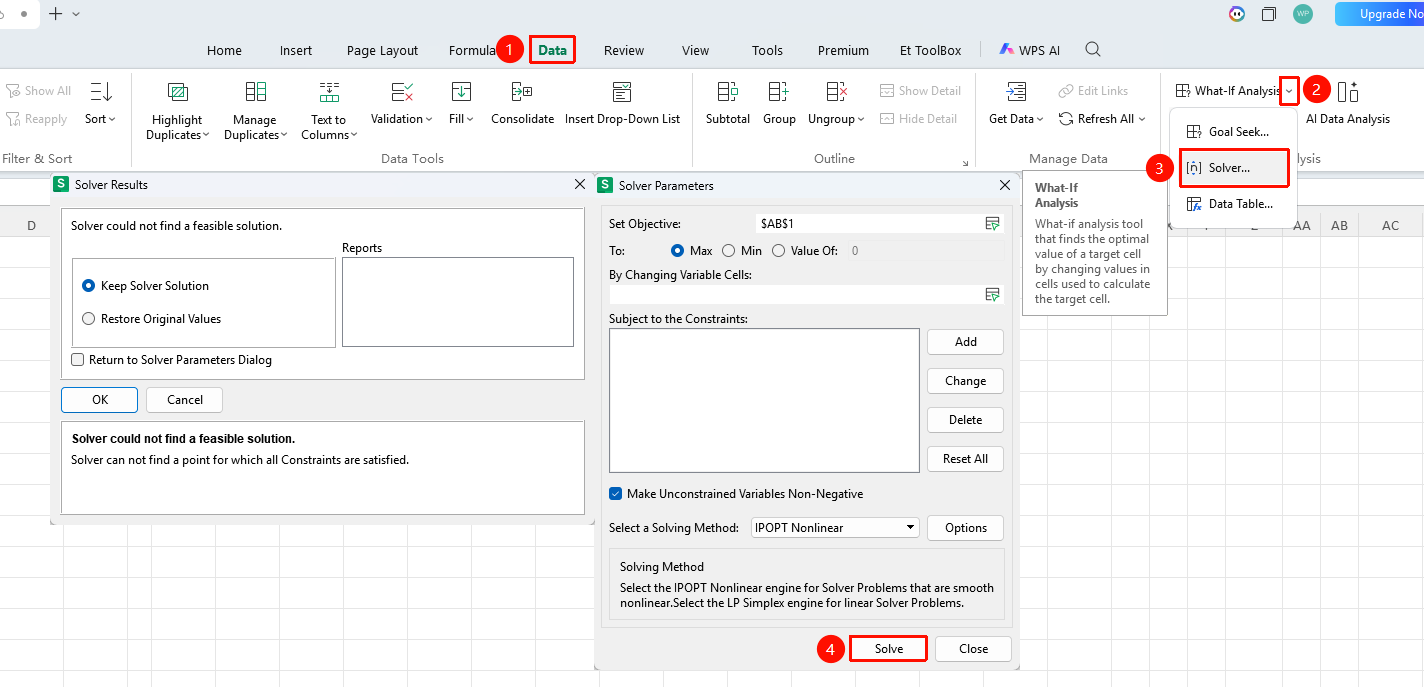Expand the Refresh All dropdown
The width and height of the screenshot is (1424, 687).
pos(1142,119)
